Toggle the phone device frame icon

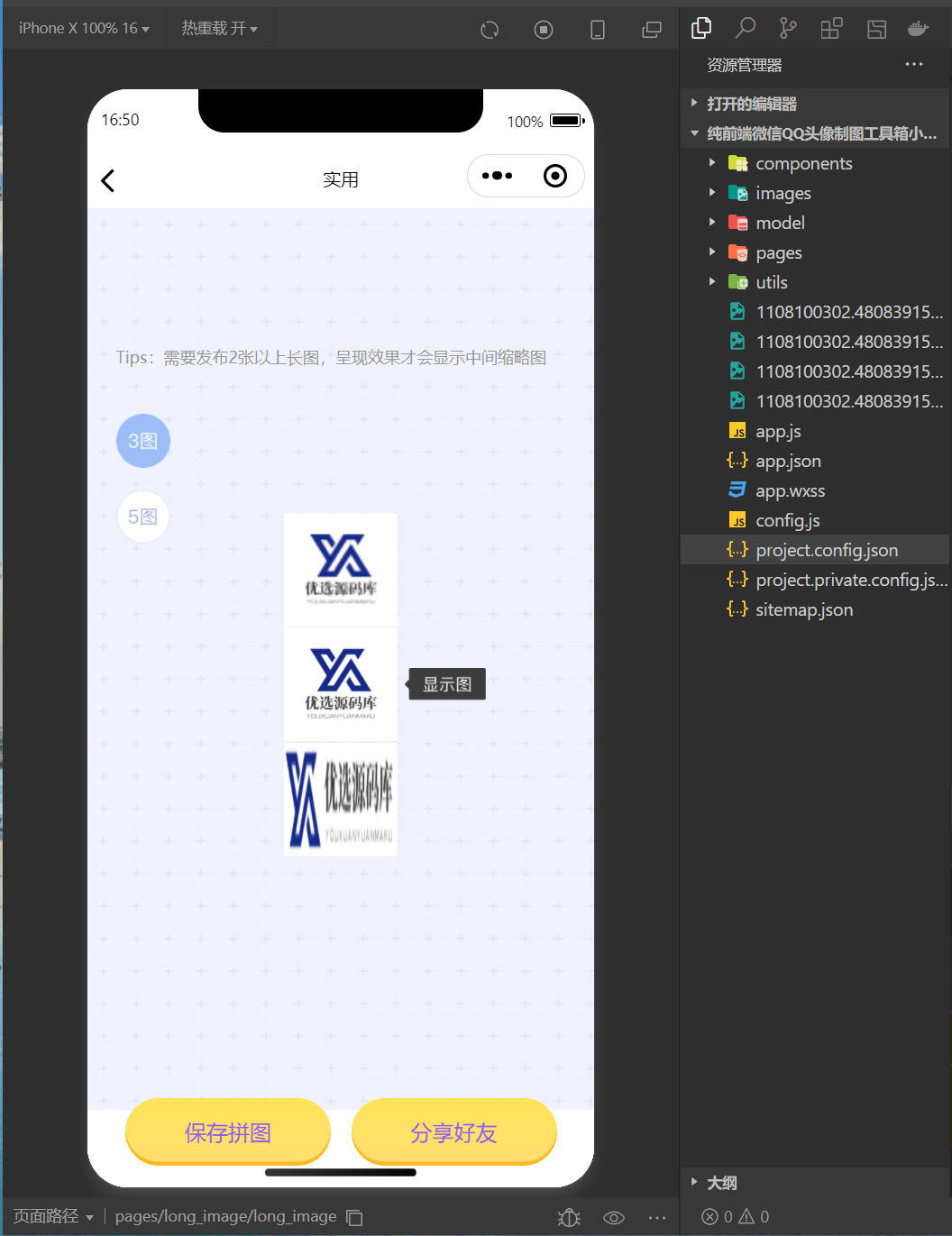point(598,30)
